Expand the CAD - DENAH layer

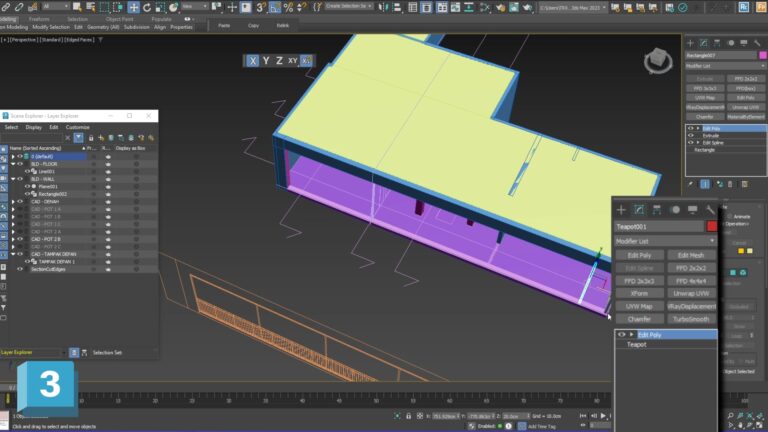tap(13, 201)
